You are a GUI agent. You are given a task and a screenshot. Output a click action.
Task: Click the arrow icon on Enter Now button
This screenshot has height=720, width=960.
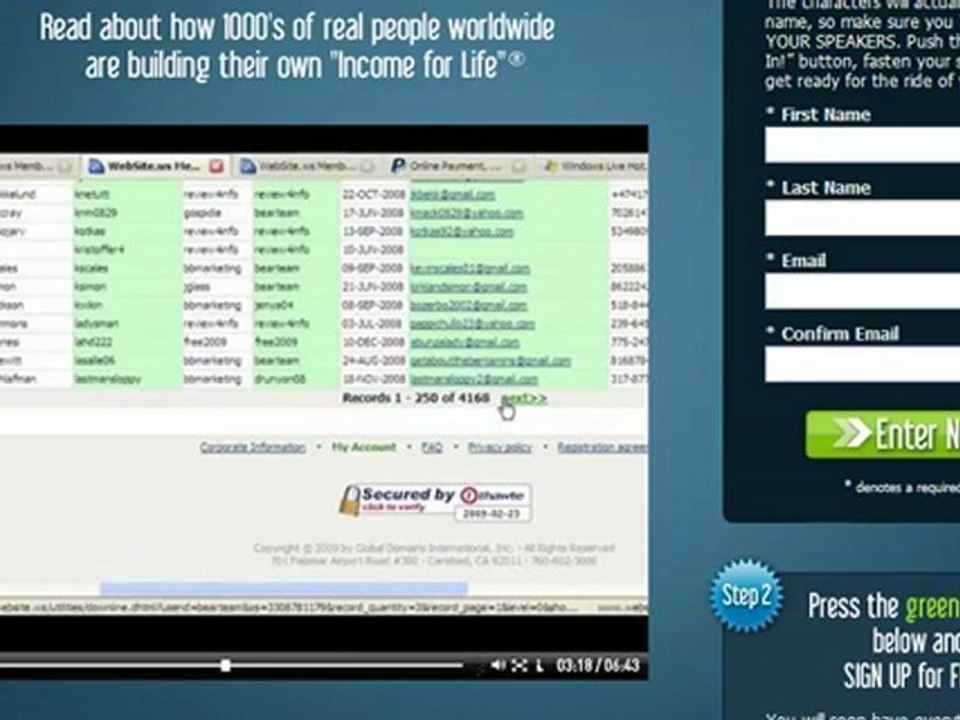click(852, 433)
